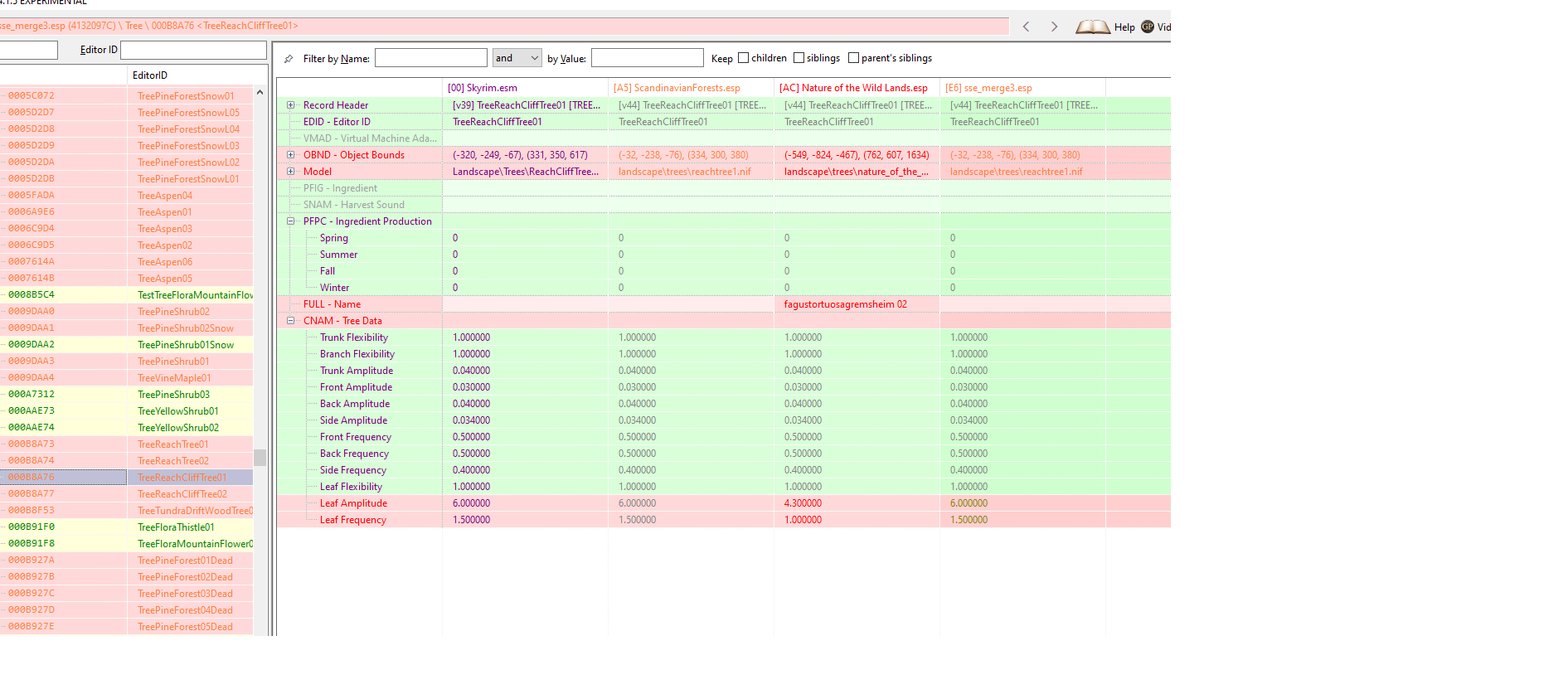Image resolution: width=1568 pixels, height=699 pixels.
Task: Select TreePineForest01Dead record
Action: click(x=185, y=561)
